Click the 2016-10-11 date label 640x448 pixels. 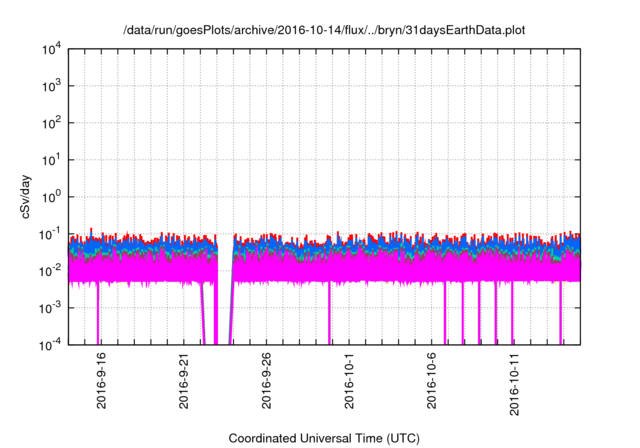[x=514, y=384]
